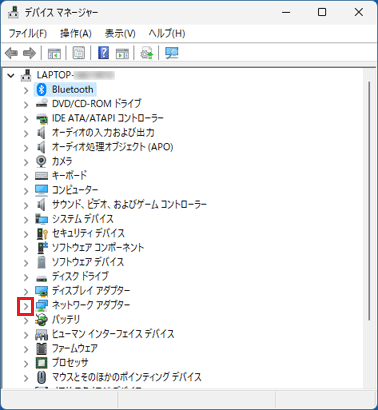
Task: Click Scan for hardware changes monitor icon
Action: (x=172, y=53)
